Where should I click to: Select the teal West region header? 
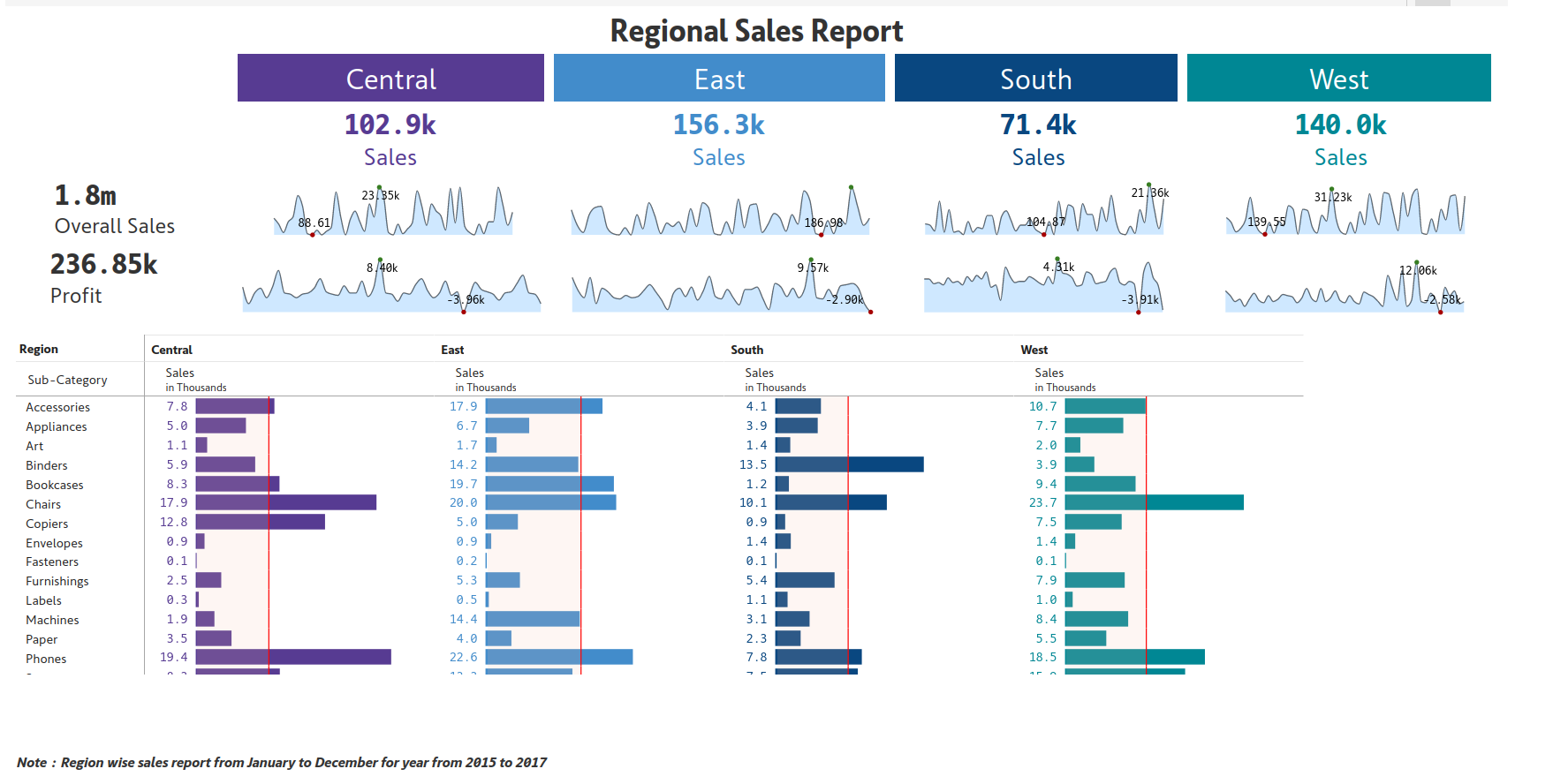[1338, 78]
